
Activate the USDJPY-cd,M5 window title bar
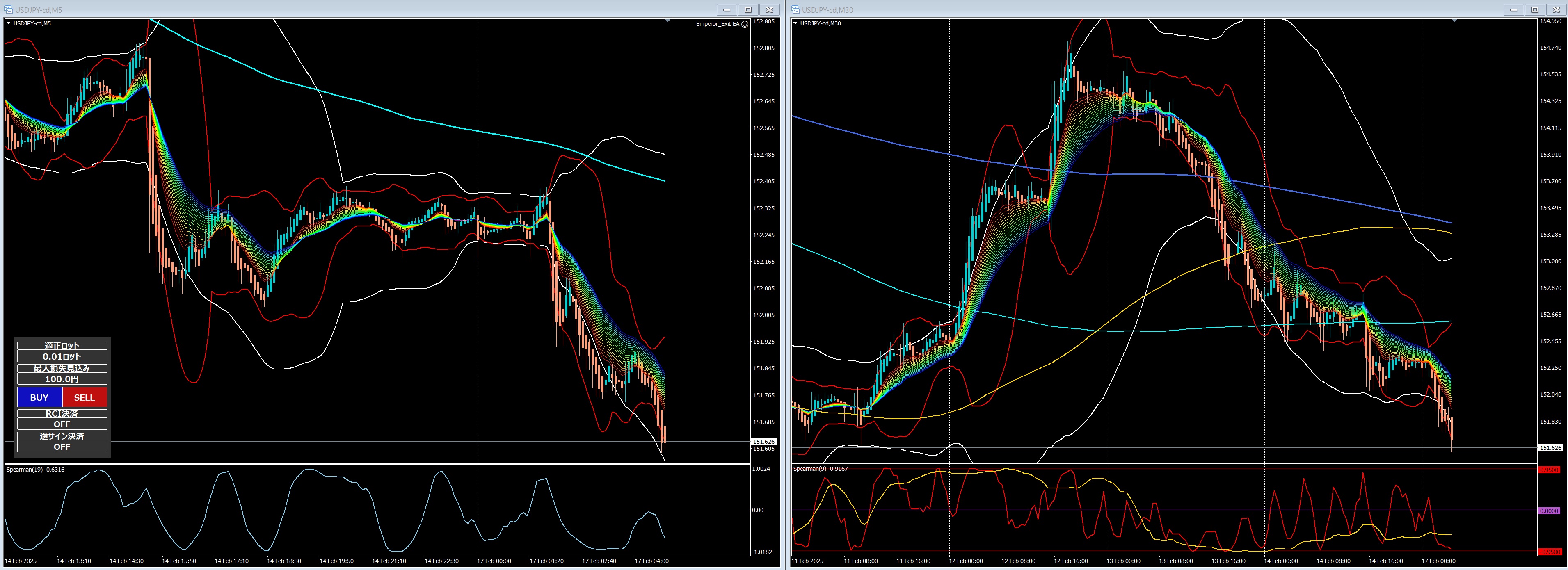[x=365, y=10]
